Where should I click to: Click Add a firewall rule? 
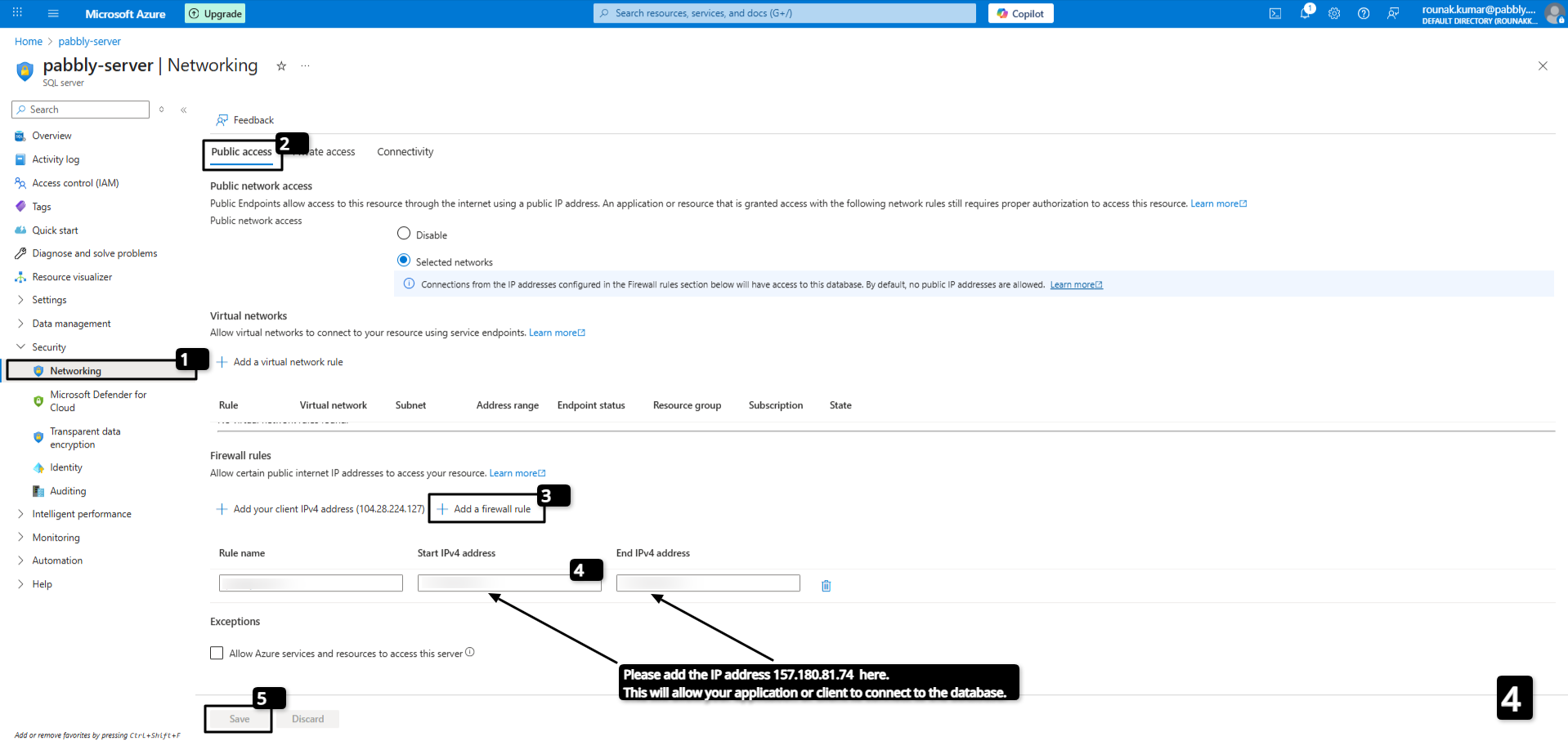(484, 509)
